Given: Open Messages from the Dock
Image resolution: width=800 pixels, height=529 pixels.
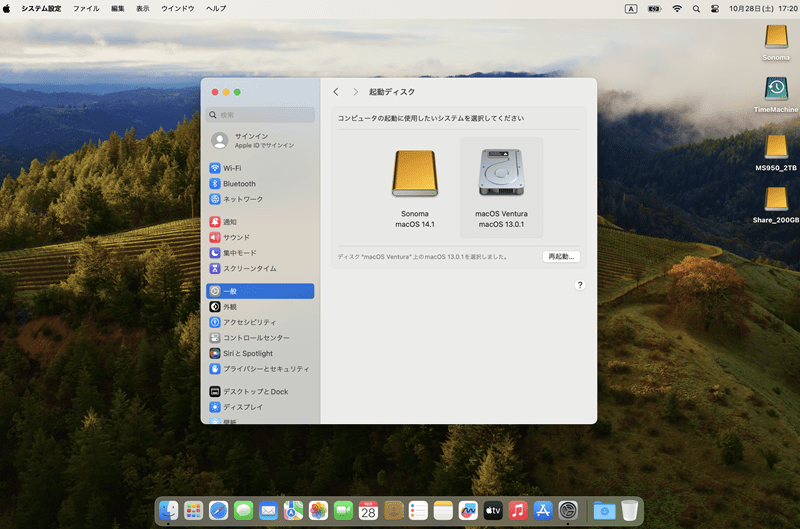Looking at the screenshot, I should pyautogui.click(x=243, y=510).
